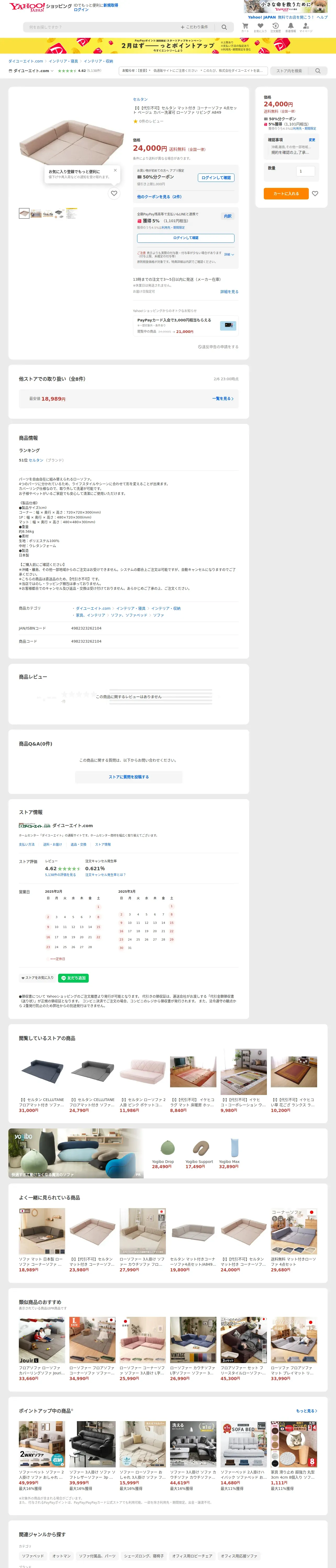Click 5,138件の評価を見る link

(60, 875)
